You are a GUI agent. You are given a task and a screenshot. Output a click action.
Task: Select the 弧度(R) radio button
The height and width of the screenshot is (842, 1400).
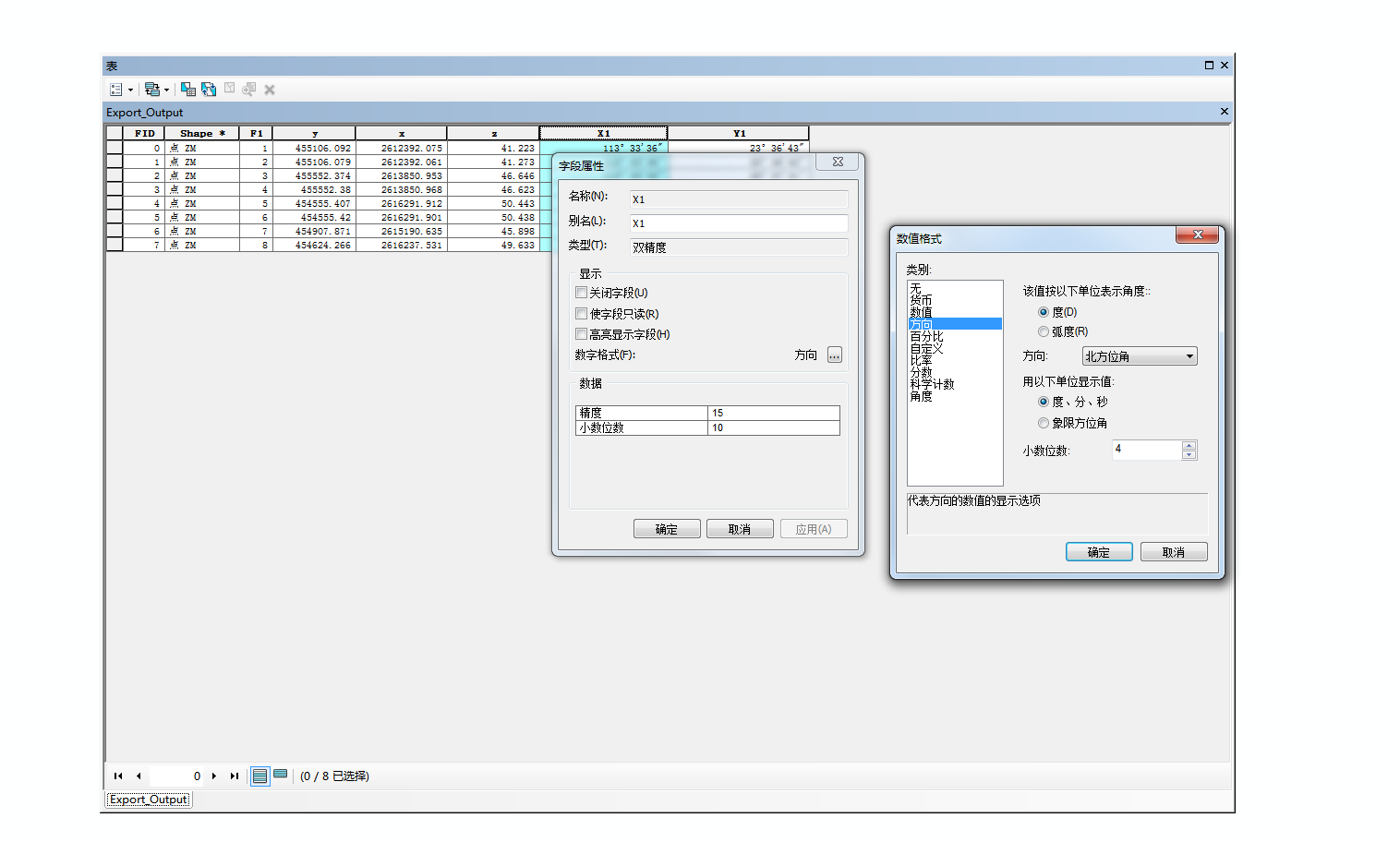[1044, 331]
